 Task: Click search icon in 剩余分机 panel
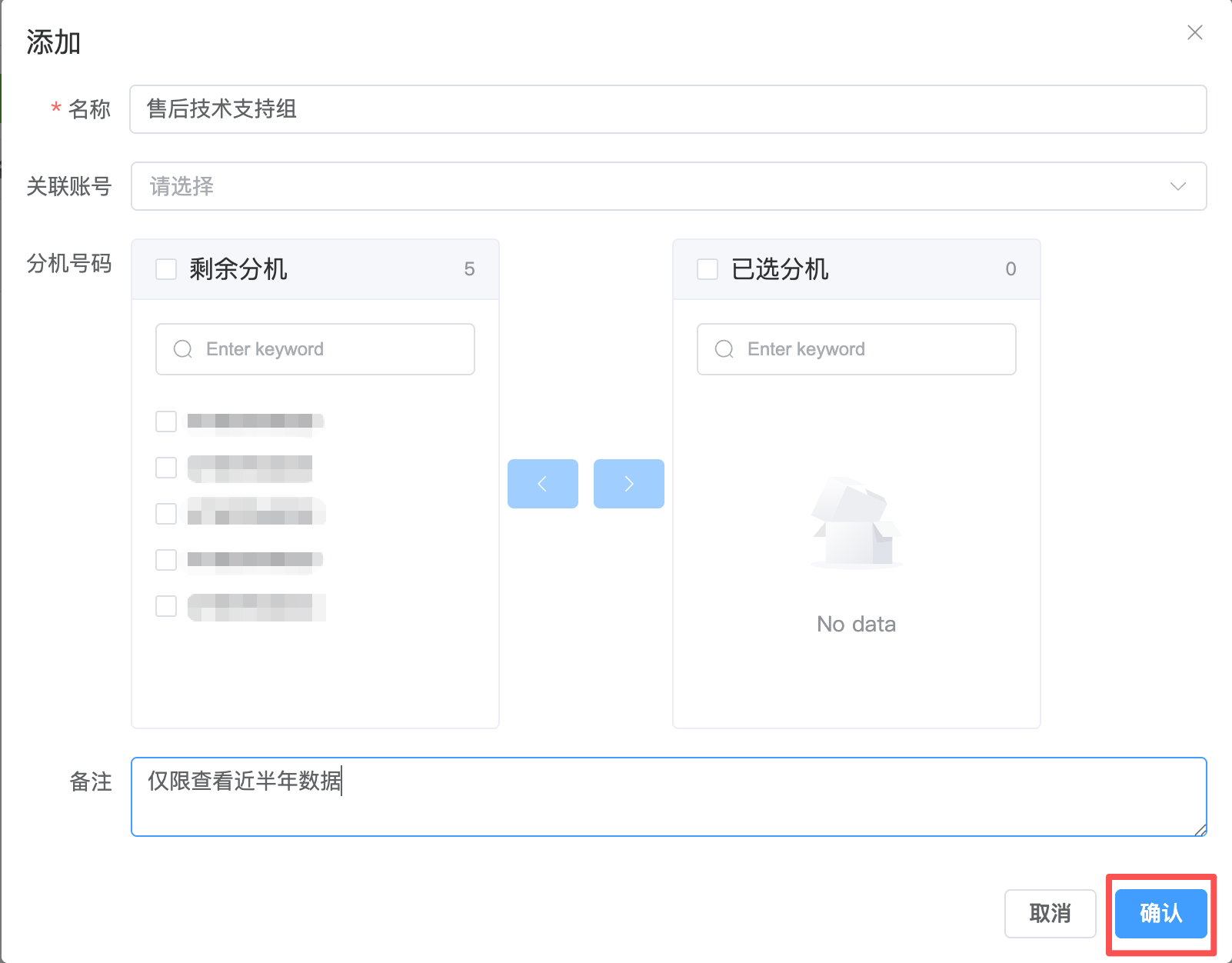click(x=183, y=349)
